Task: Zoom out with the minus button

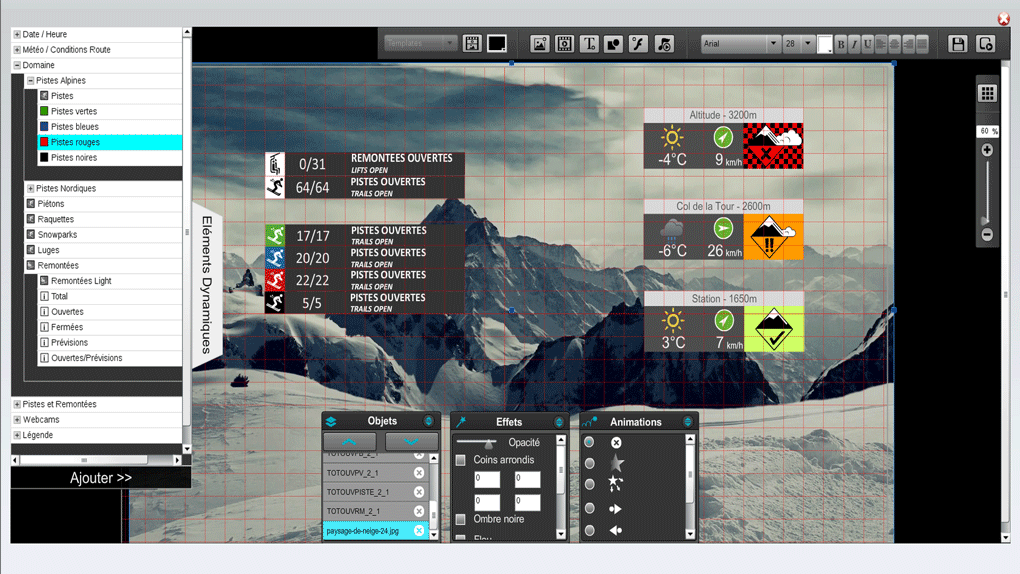Action: tap(987, 234)
